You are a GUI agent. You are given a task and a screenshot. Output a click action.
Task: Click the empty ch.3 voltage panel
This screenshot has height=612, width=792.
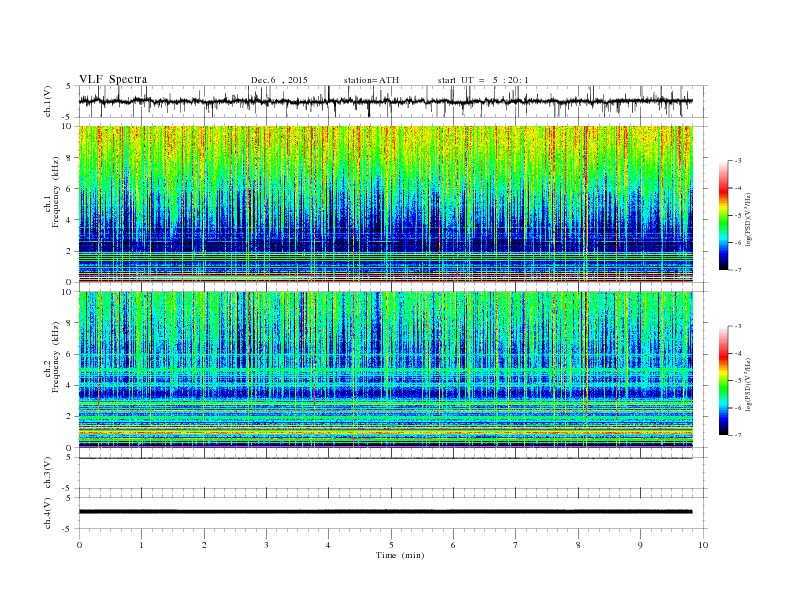pyautogui.click(x=392, y=473)
